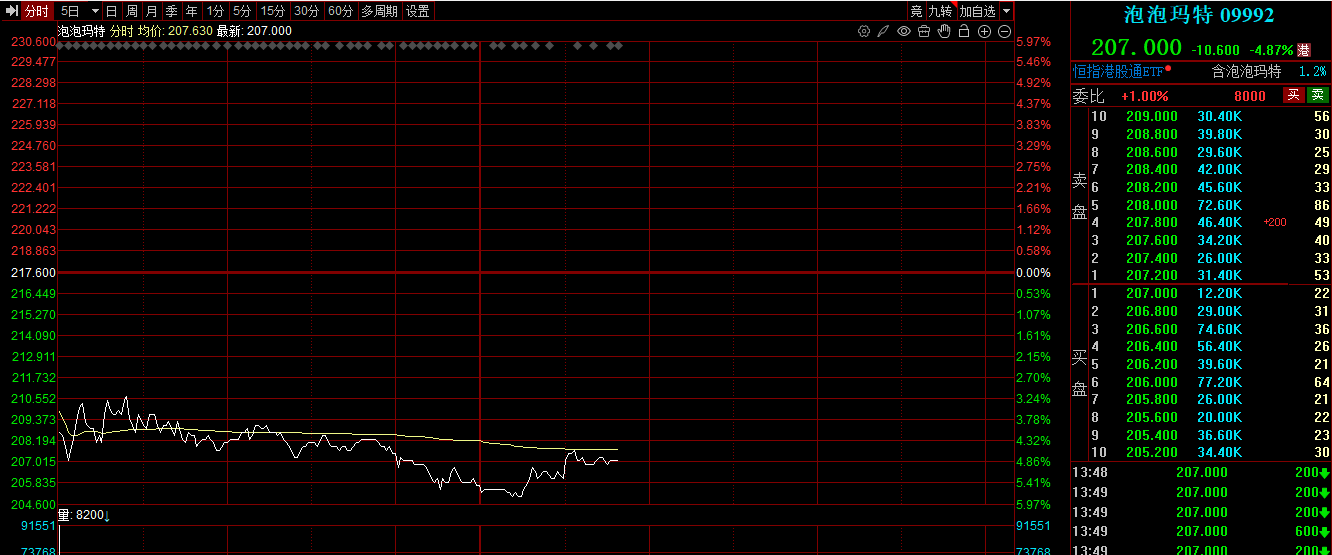Zoom out with the minus circle icon
Image resolution: width=1332 pixels, height=555 pixels.
pos(1004,31)
